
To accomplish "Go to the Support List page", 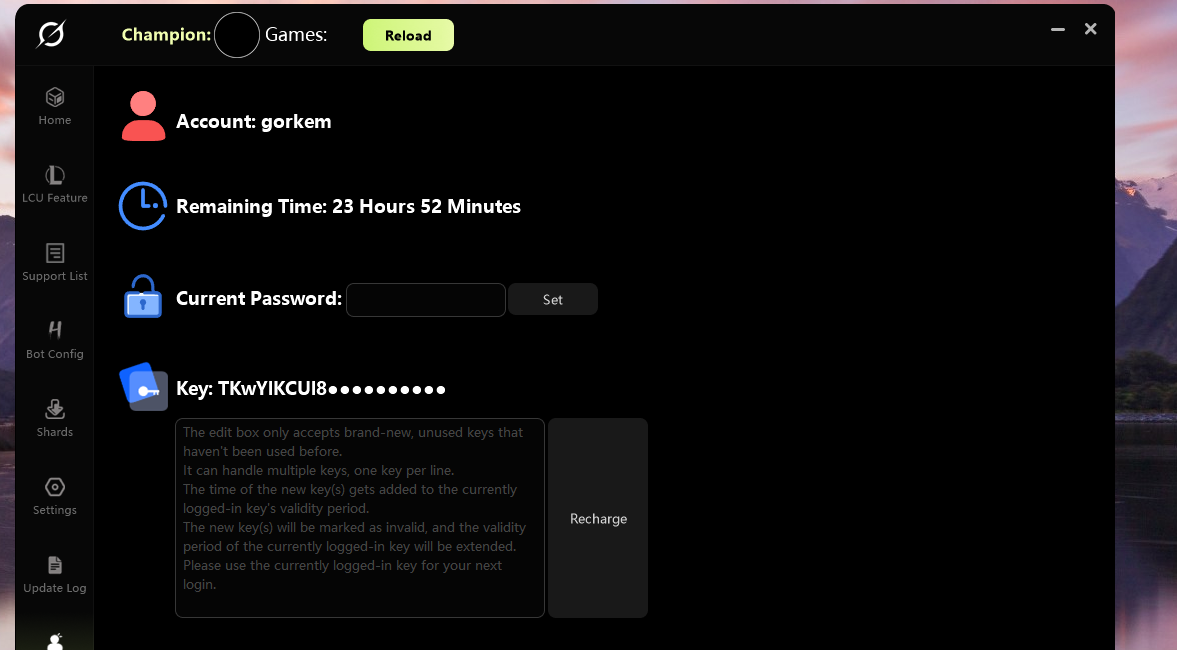I will click(55, 262).
